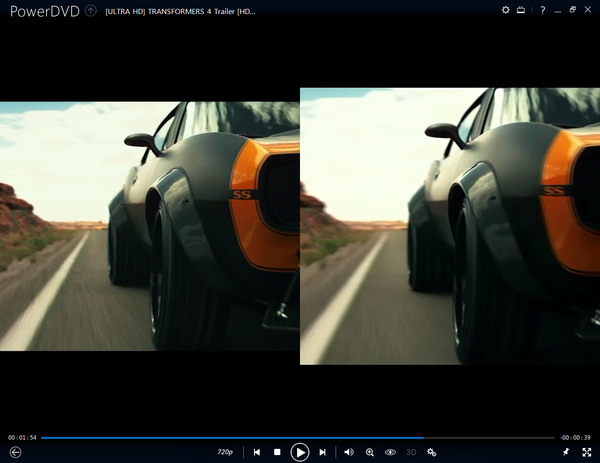Click the Transformers 4 Trailer title
Image resolution: width=600 pixels, height=463 pixels.
pyautogui.click(x=180, y=11)
